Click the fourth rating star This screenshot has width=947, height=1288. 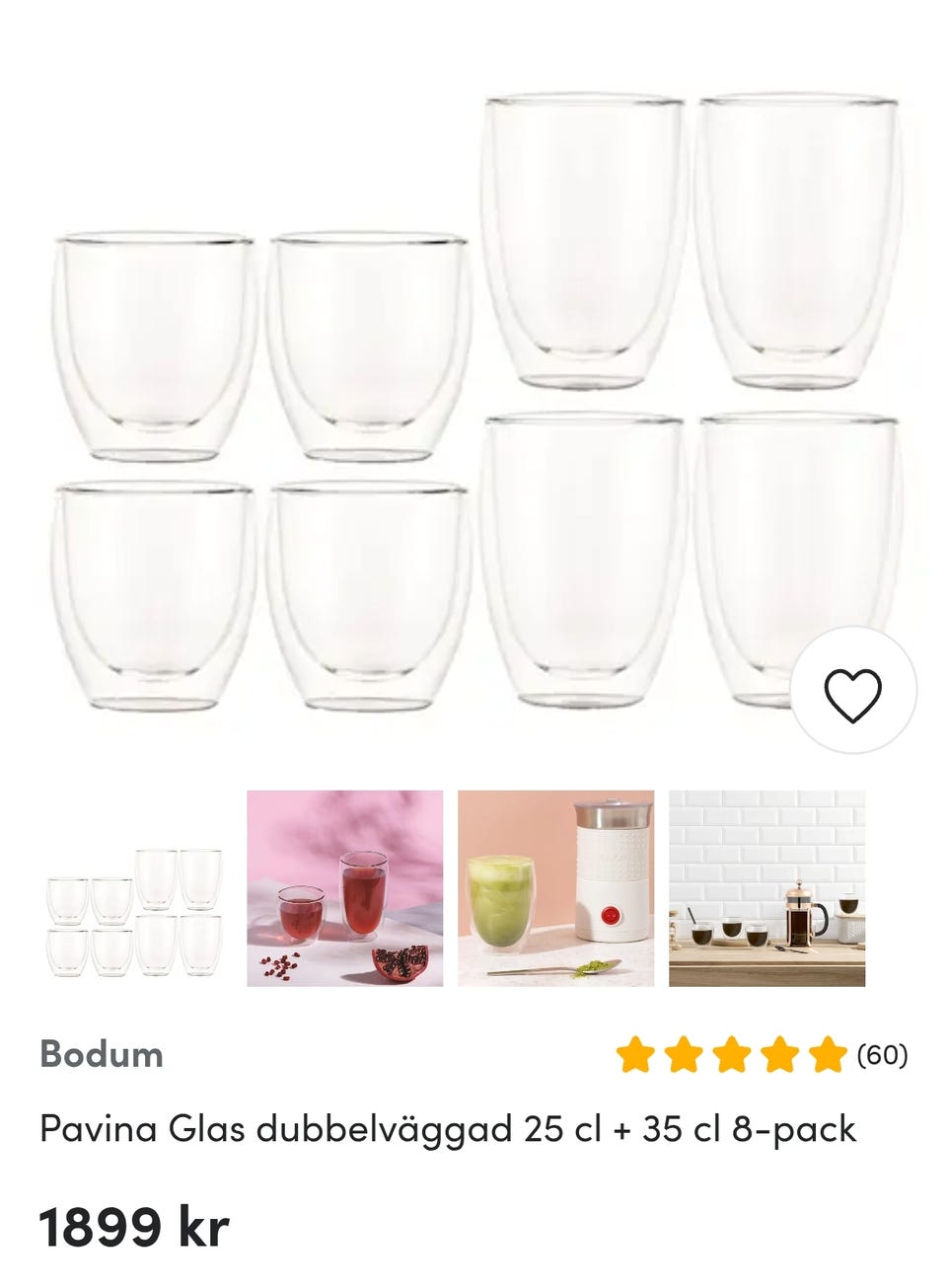tap(780, 1055)
